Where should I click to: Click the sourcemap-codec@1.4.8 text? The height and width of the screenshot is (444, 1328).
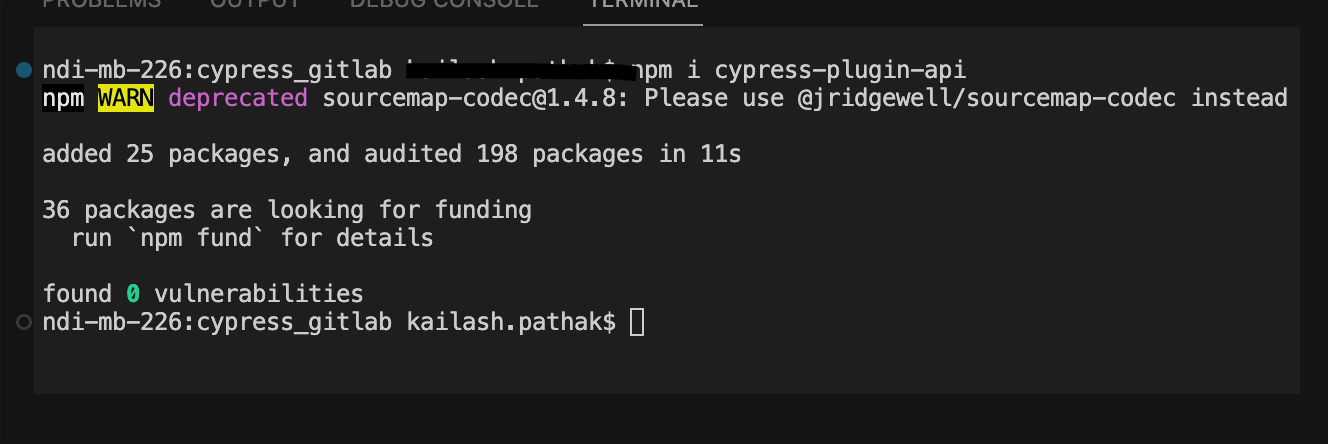click(476, 98)
